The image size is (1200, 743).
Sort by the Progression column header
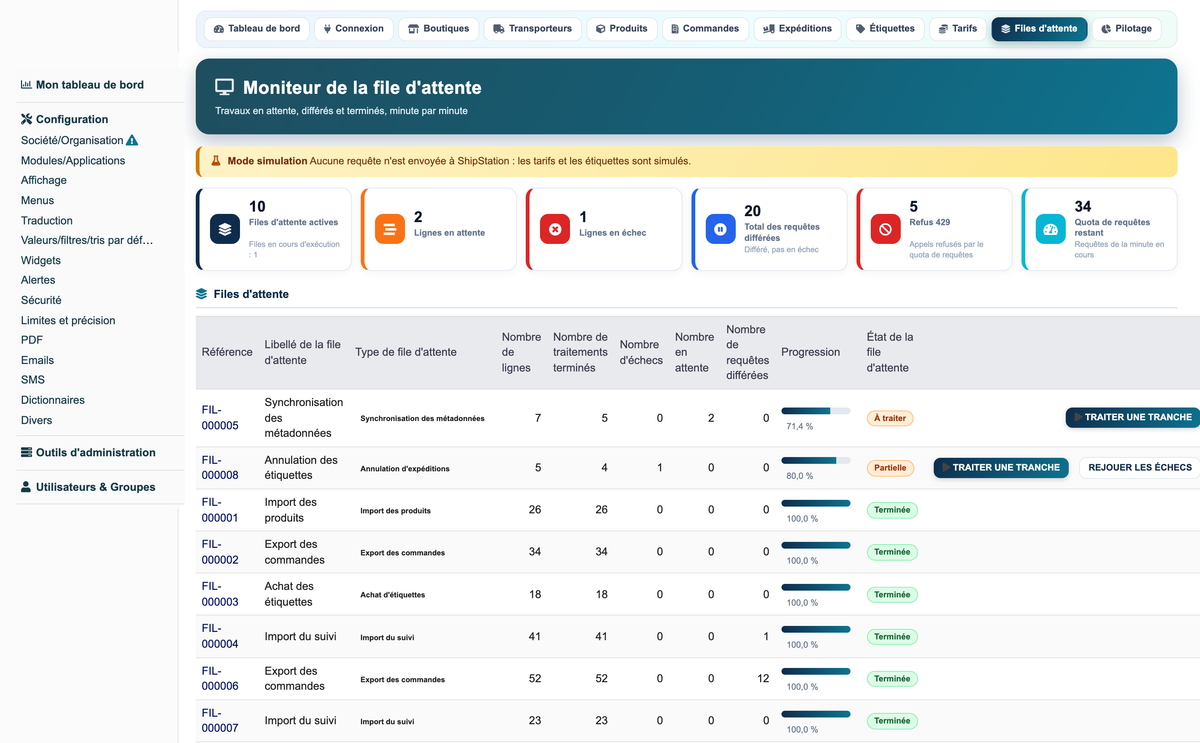click(811, 352)
